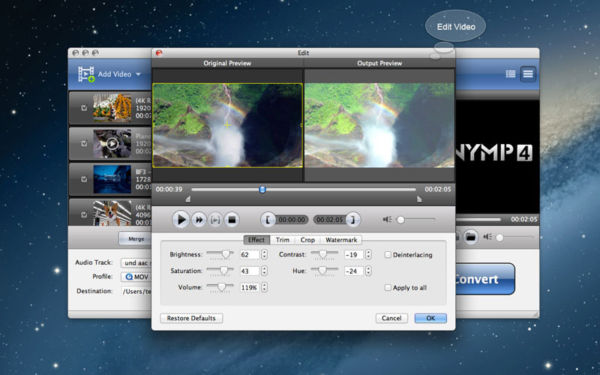The image size is (600, 375).
Task: Select the video thumbnail with play overlay
Action: pos(112,143)
